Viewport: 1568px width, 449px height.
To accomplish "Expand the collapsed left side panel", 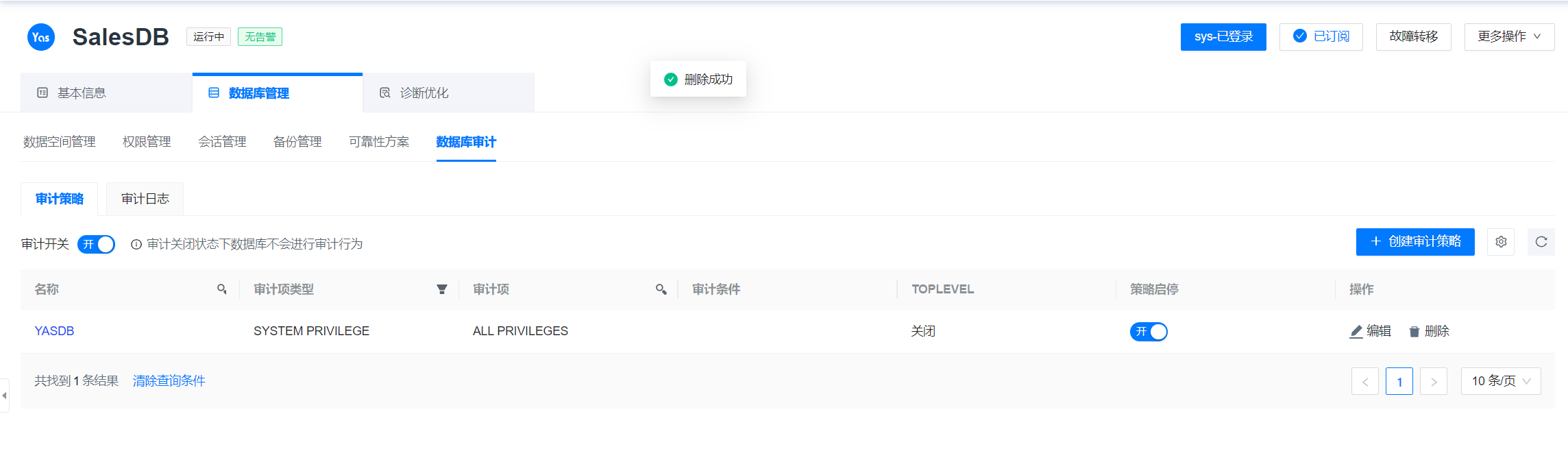I will pos(5,396).
